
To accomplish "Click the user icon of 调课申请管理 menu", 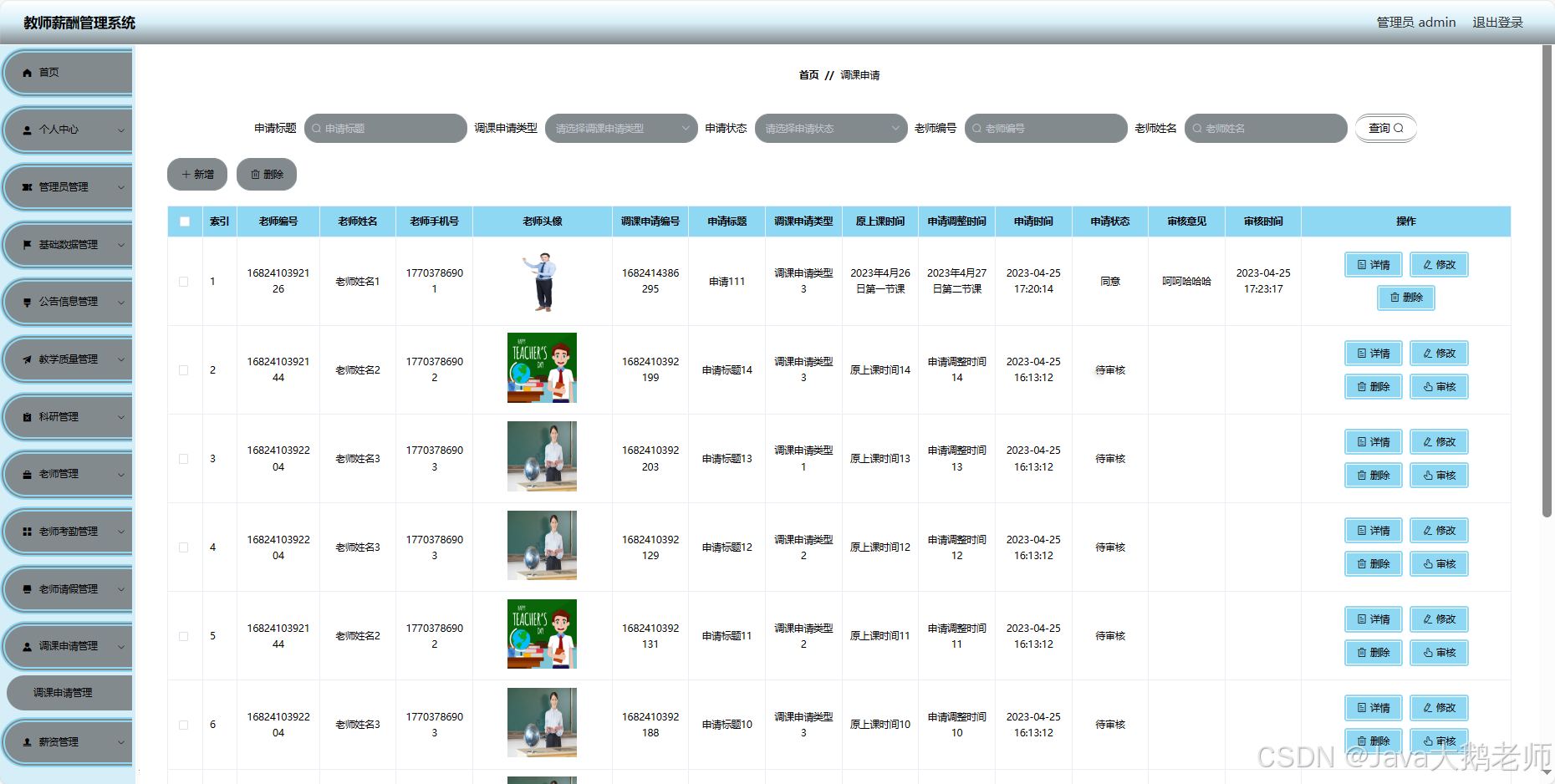I will click(x=27, y=647).
